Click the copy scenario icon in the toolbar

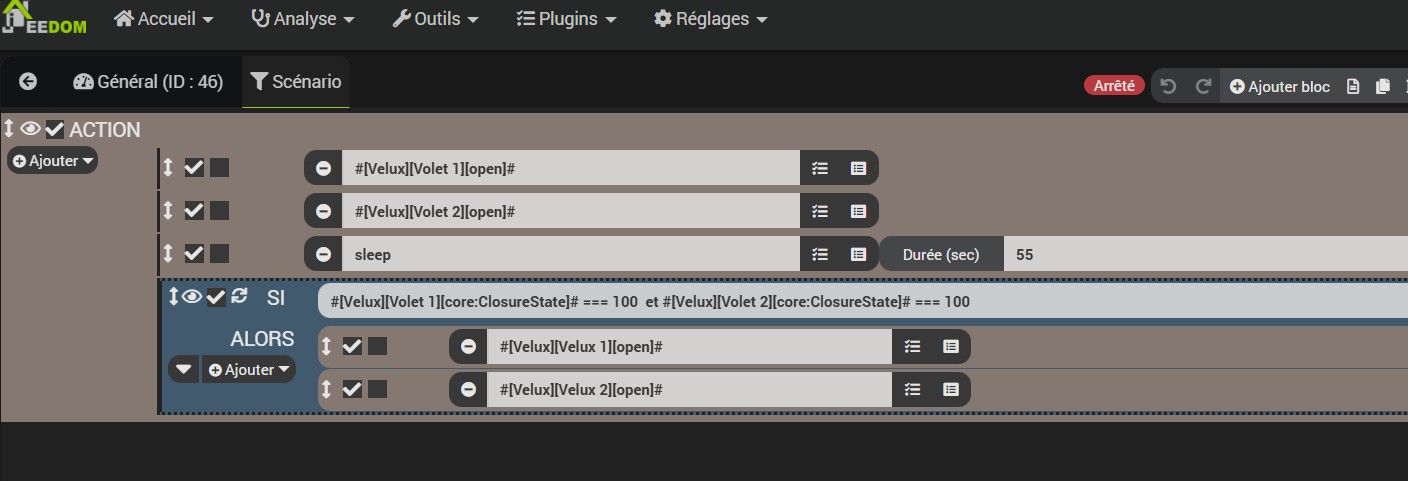(x=1383, y=86)
